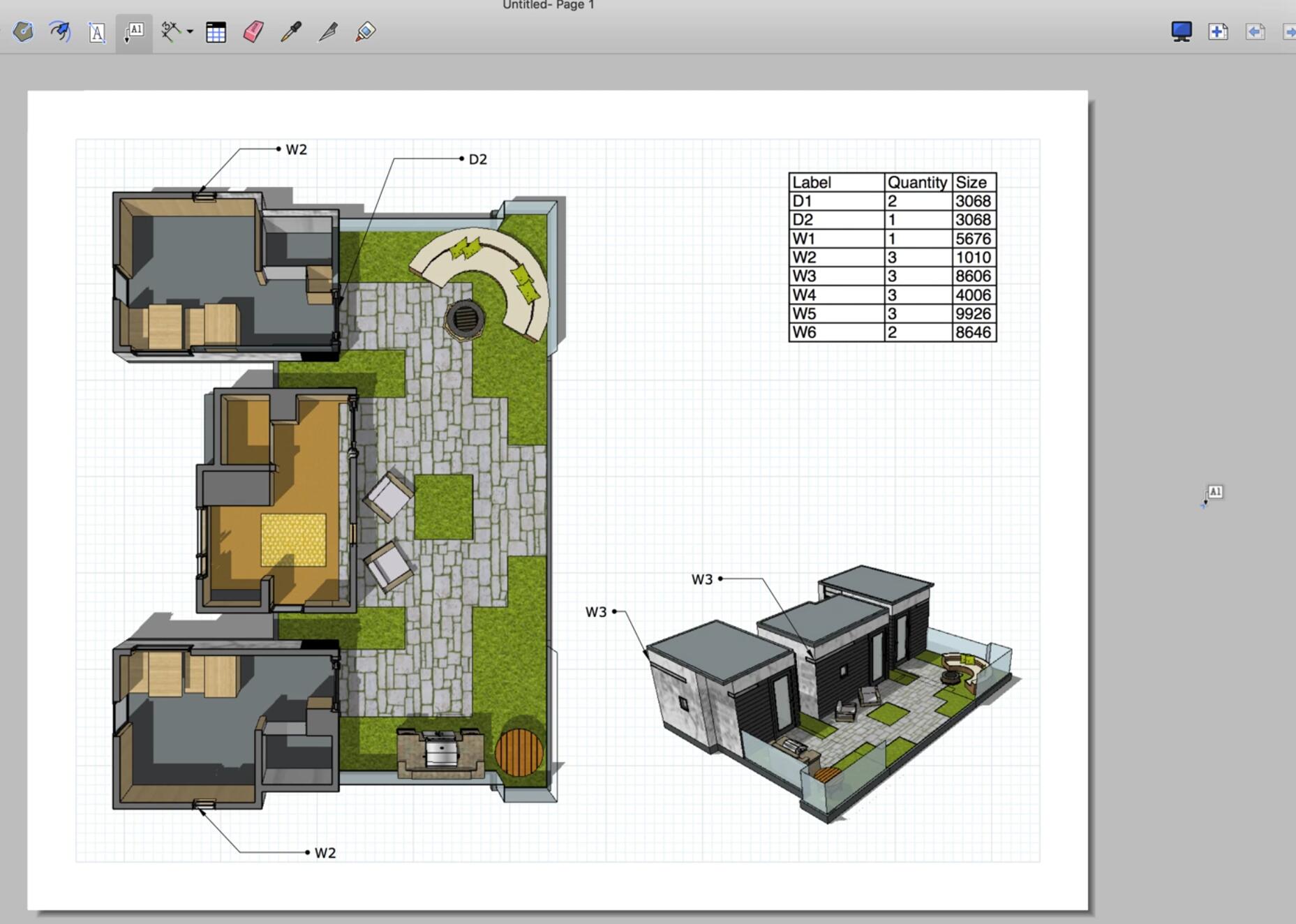Go to the previous page
Image resolution: width=1296 pixels, height=924 pixels.
click(x=1255, y=32)
